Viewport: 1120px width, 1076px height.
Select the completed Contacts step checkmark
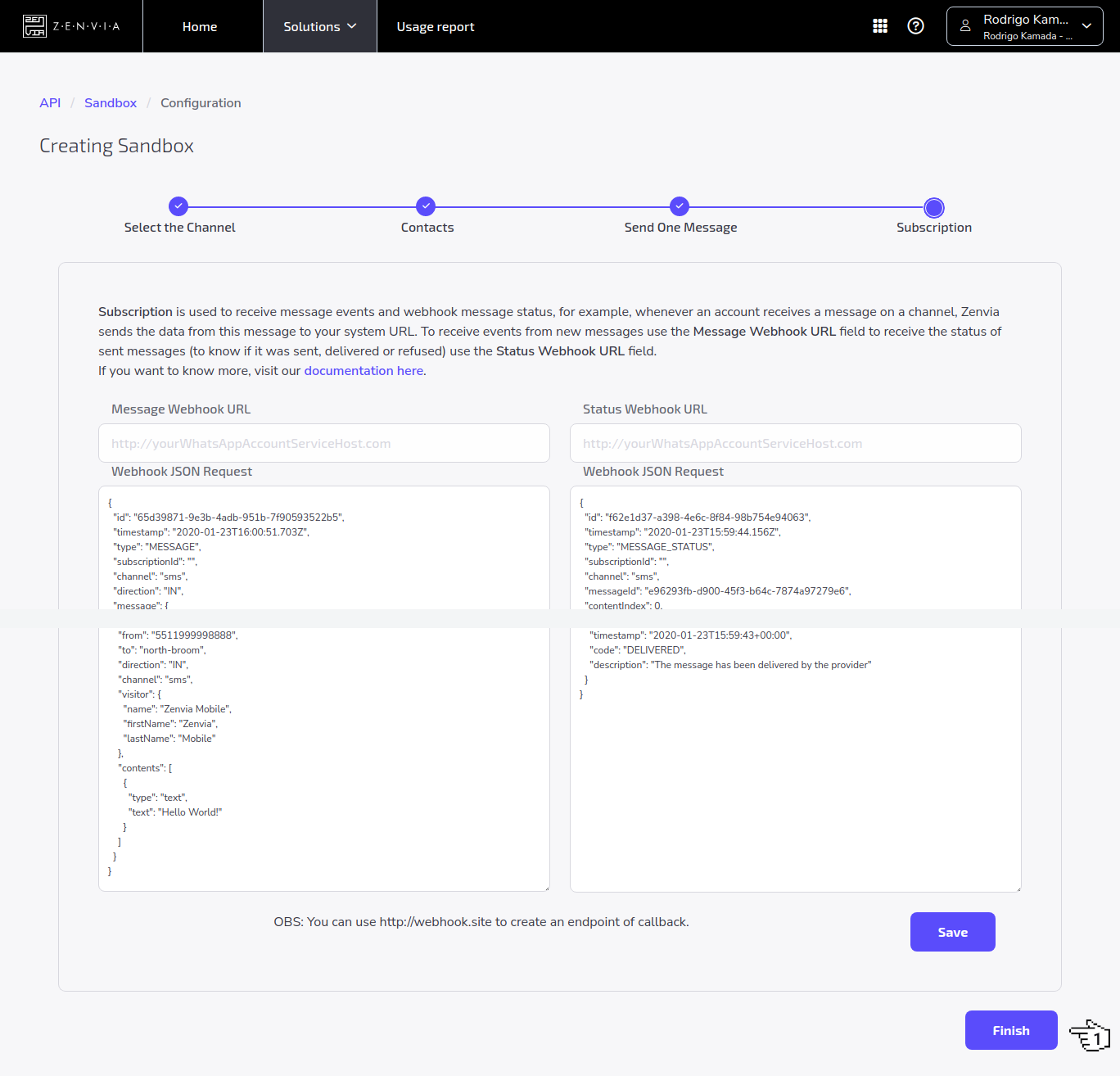pos(426,206)
